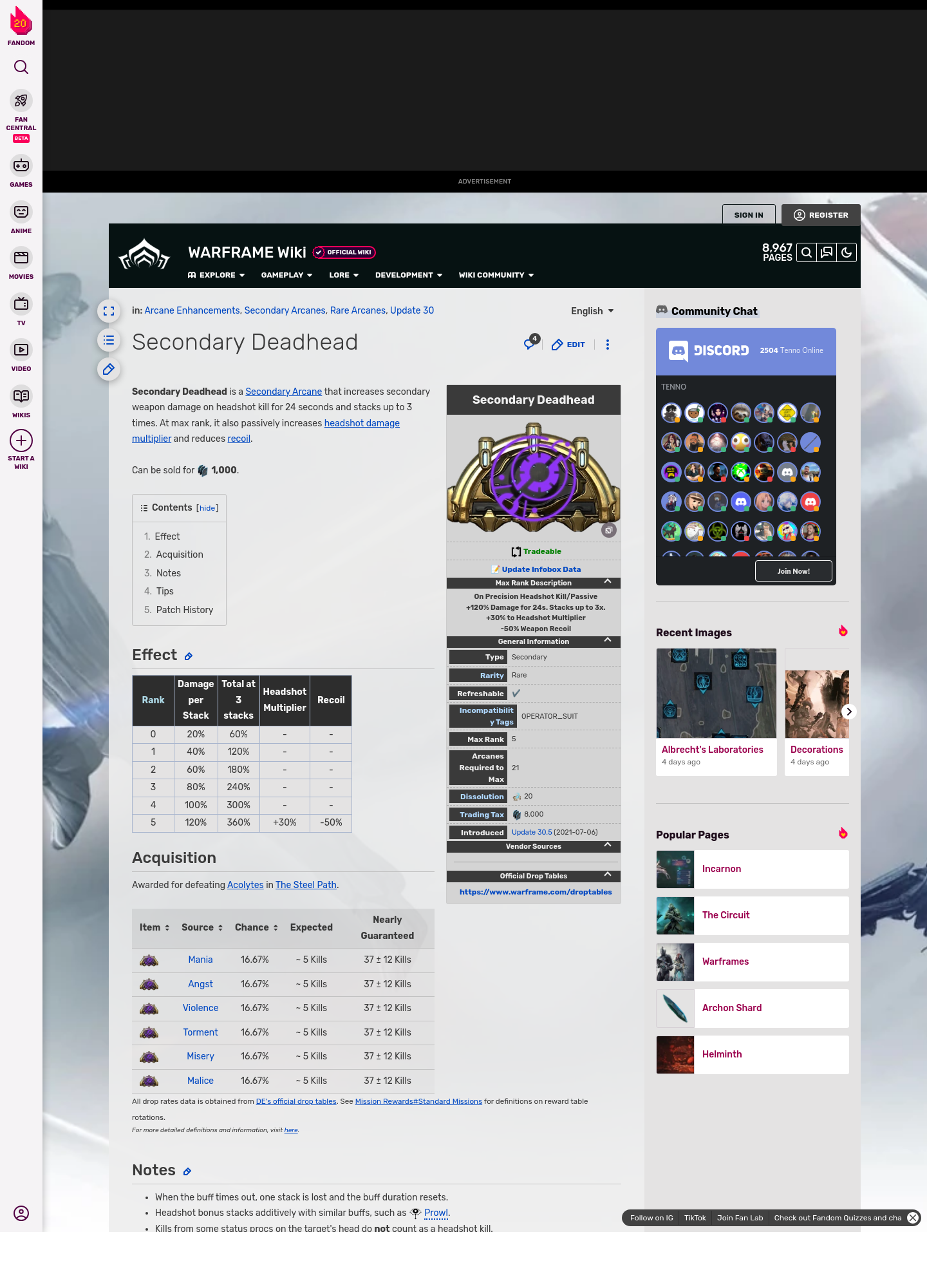Collapse the Official Drop Tables section

click(x=608, y=875)
